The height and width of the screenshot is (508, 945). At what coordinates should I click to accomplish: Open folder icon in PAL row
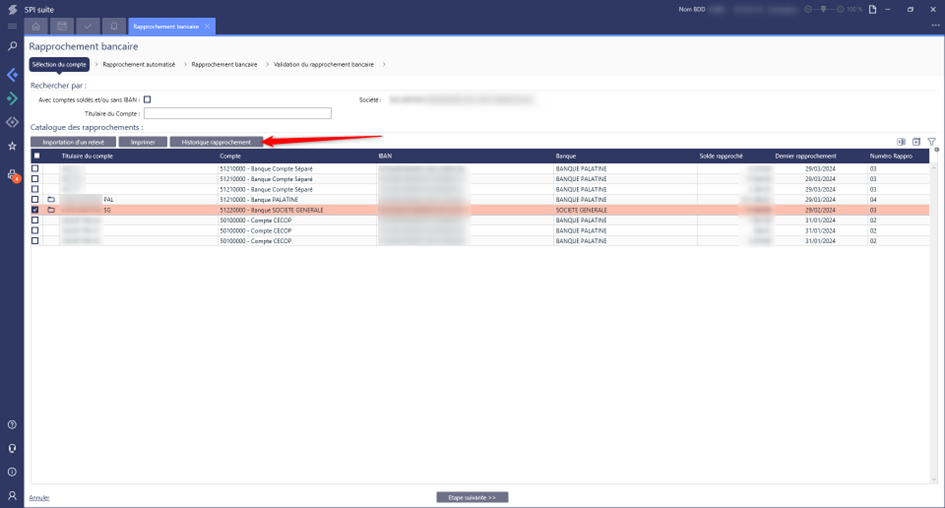(51, 199)
